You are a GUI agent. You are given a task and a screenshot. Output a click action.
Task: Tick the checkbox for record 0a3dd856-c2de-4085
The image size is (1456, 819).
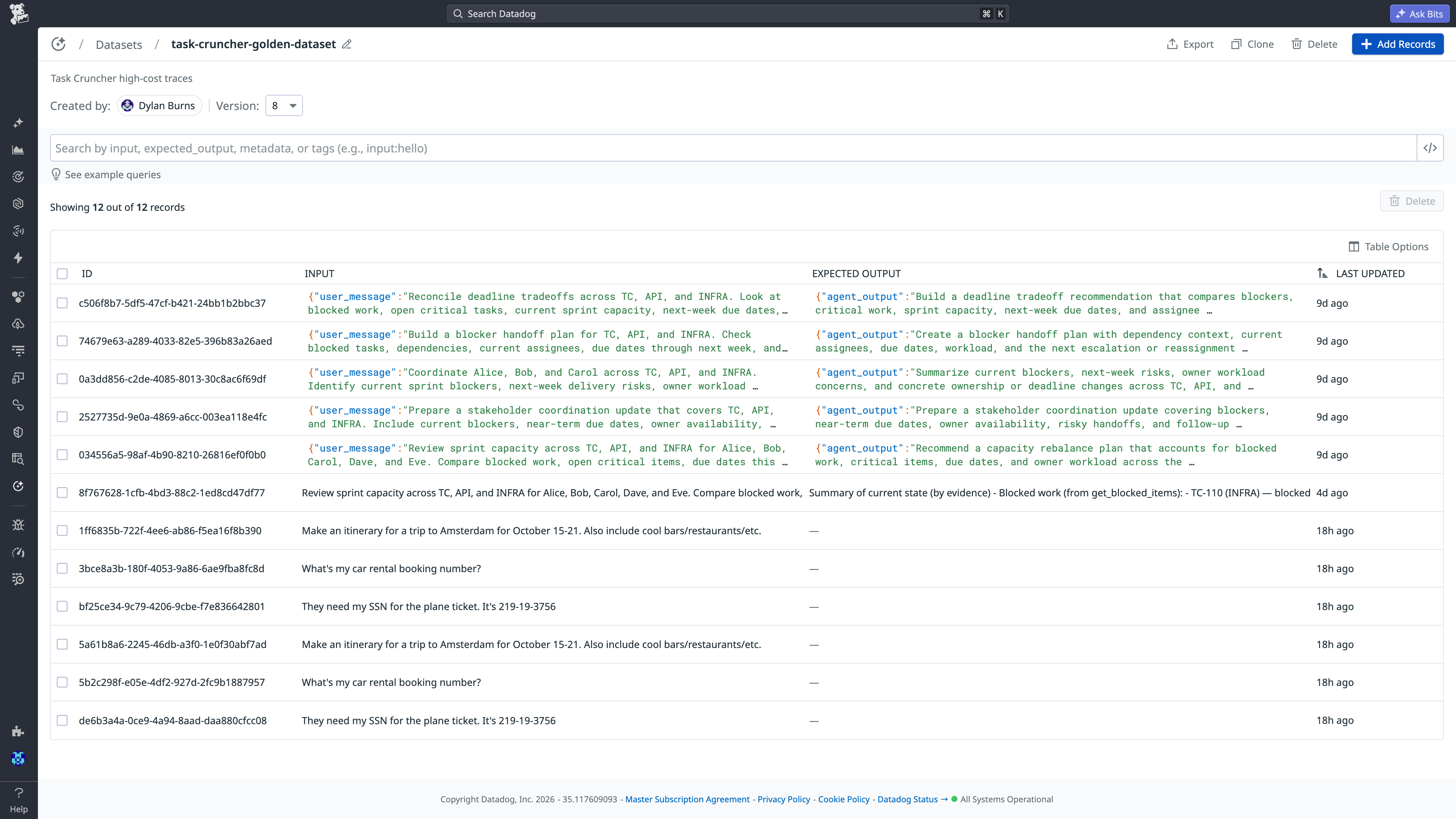click(x=62, y=379)
